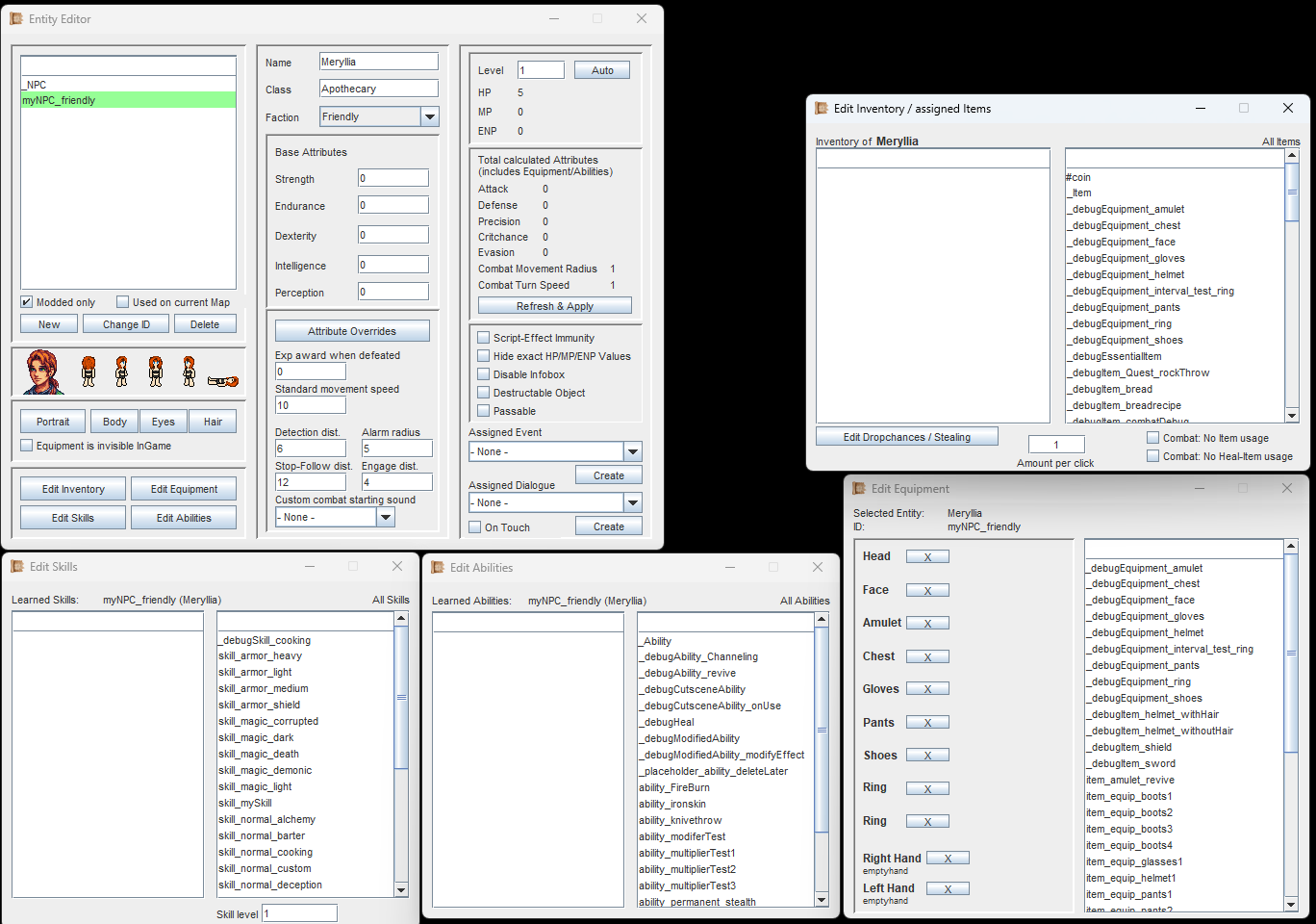Screen dimensions: 1316x924
Task: Enable Script-Effect Immunity
Action: coord(484,338)
